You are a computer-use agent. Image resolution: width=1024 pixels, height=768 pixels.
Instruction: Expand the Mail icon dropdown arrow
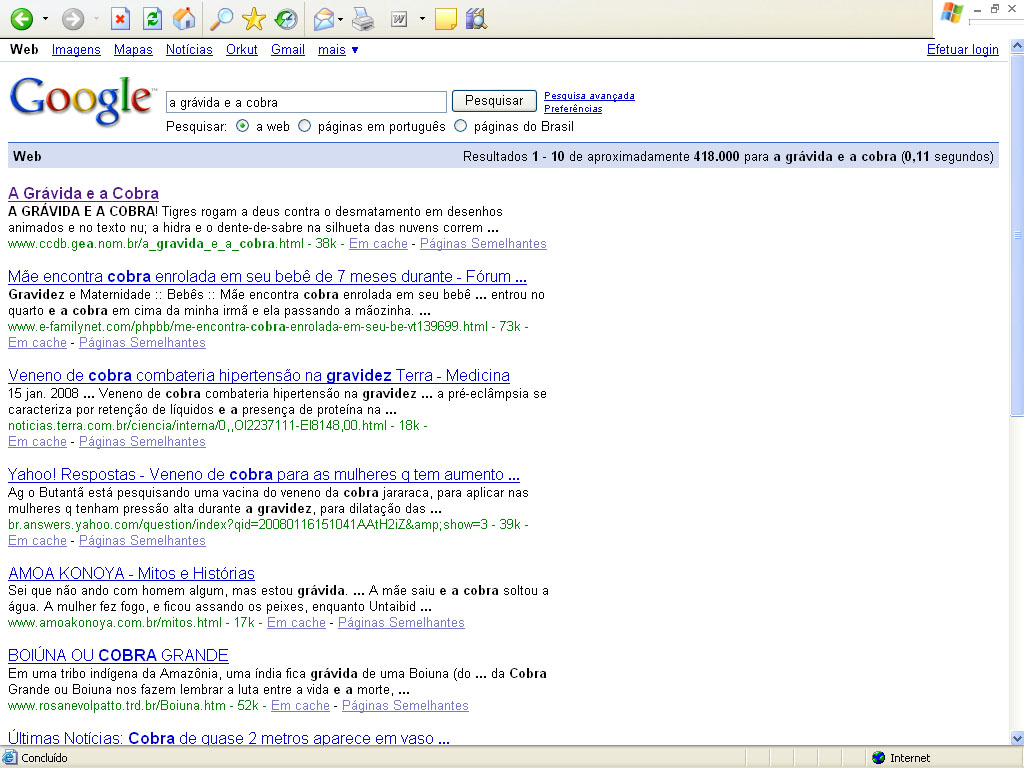[x=341, y=19]
